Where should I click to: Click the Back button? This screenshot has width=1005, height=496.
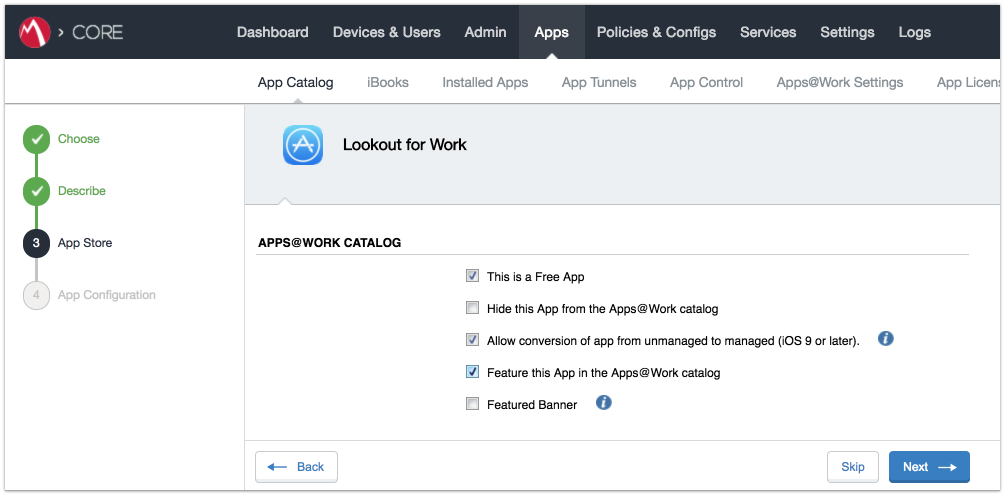click(297, 467)
